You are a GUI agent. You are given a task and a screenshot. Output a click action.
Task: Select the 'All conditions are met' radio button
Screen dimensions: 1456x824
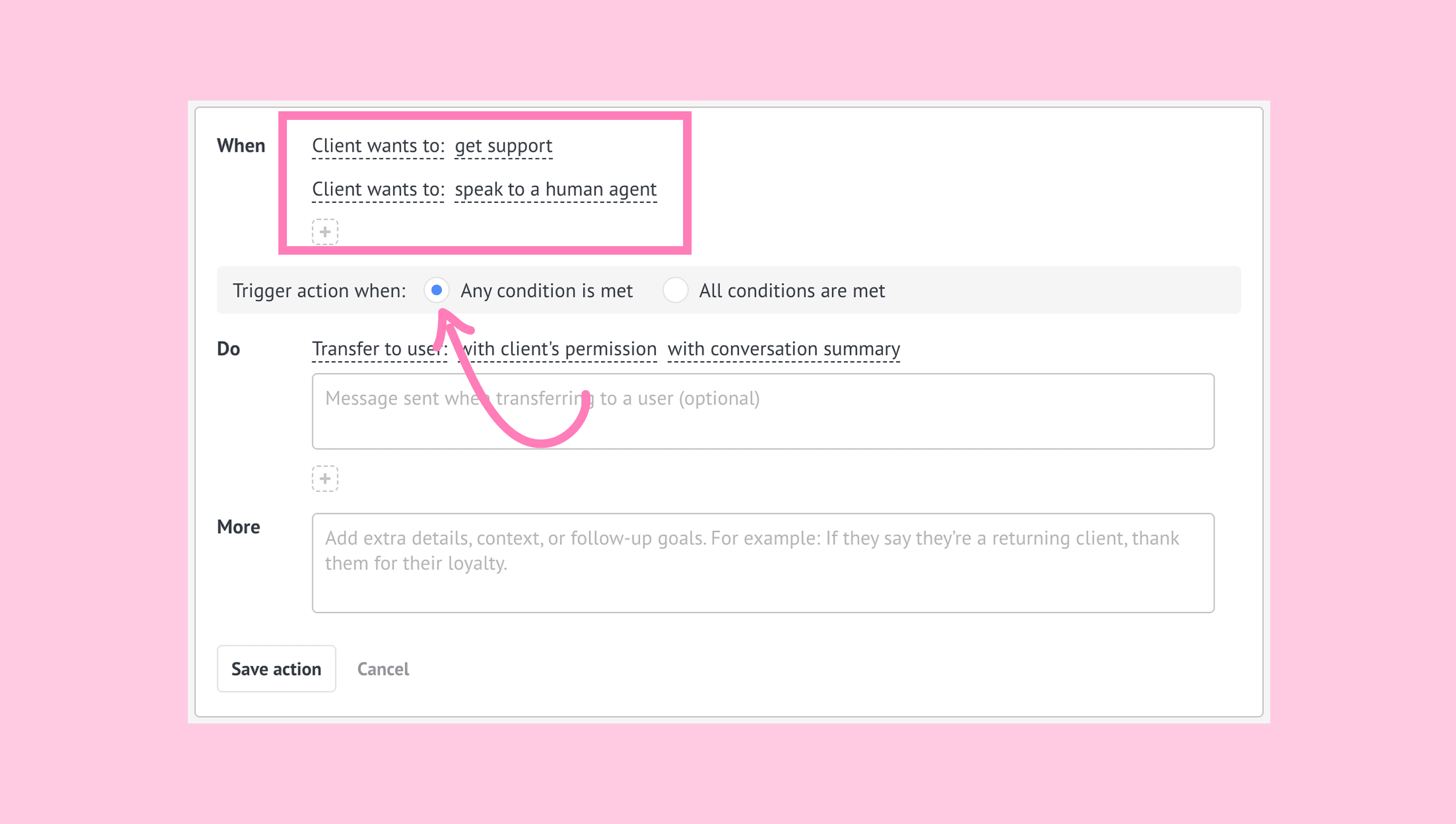675,291
